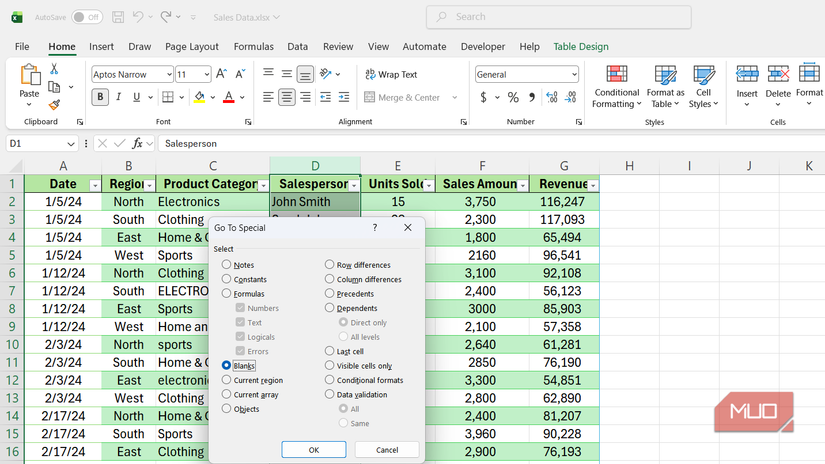This screenshot has height=464, width=825.
Task: Expand the Name Box dropdown arrow
Action: click(71, 144)
